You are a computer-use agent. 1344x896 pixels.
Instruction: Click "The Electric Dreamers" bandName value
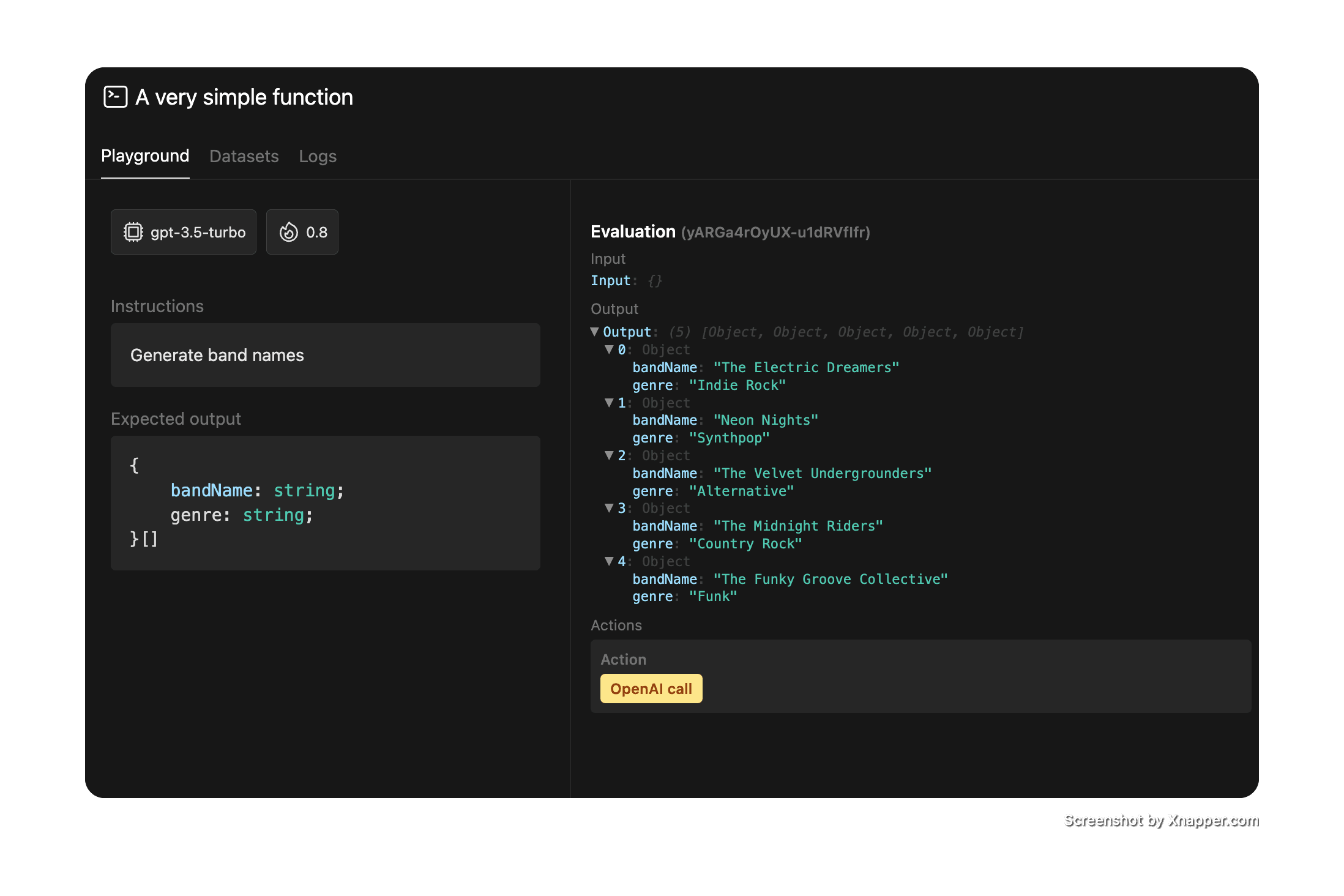click(805, 367)
